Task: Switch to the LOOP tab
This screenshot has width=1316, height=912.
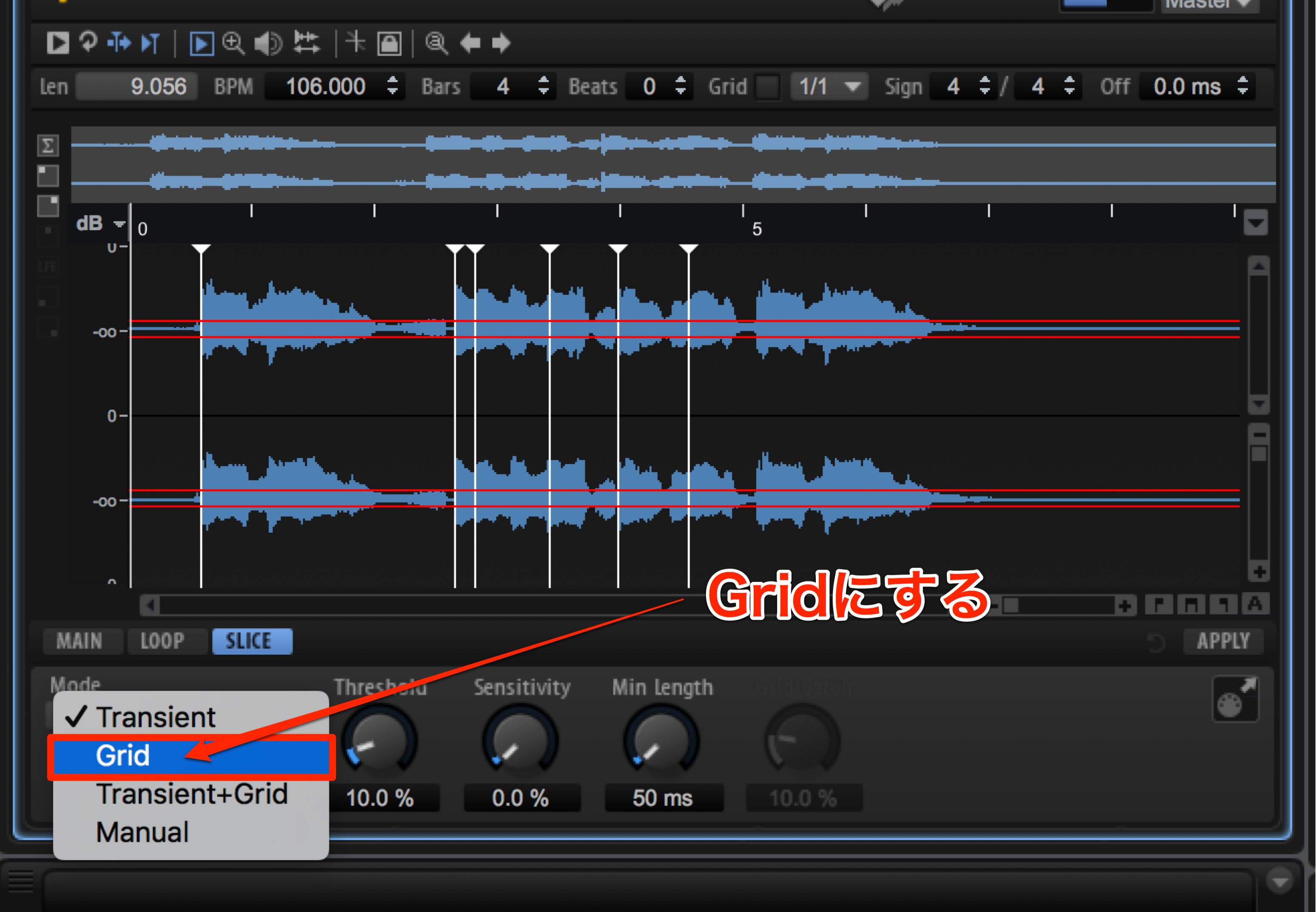Action: click(163, 641)
